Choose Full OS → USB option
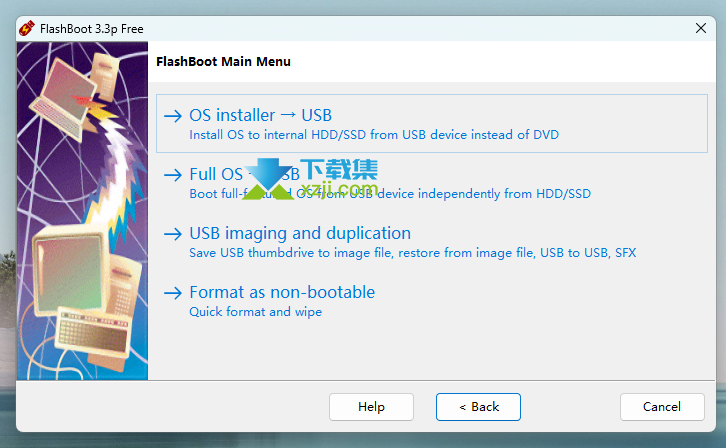 (432, 183)
